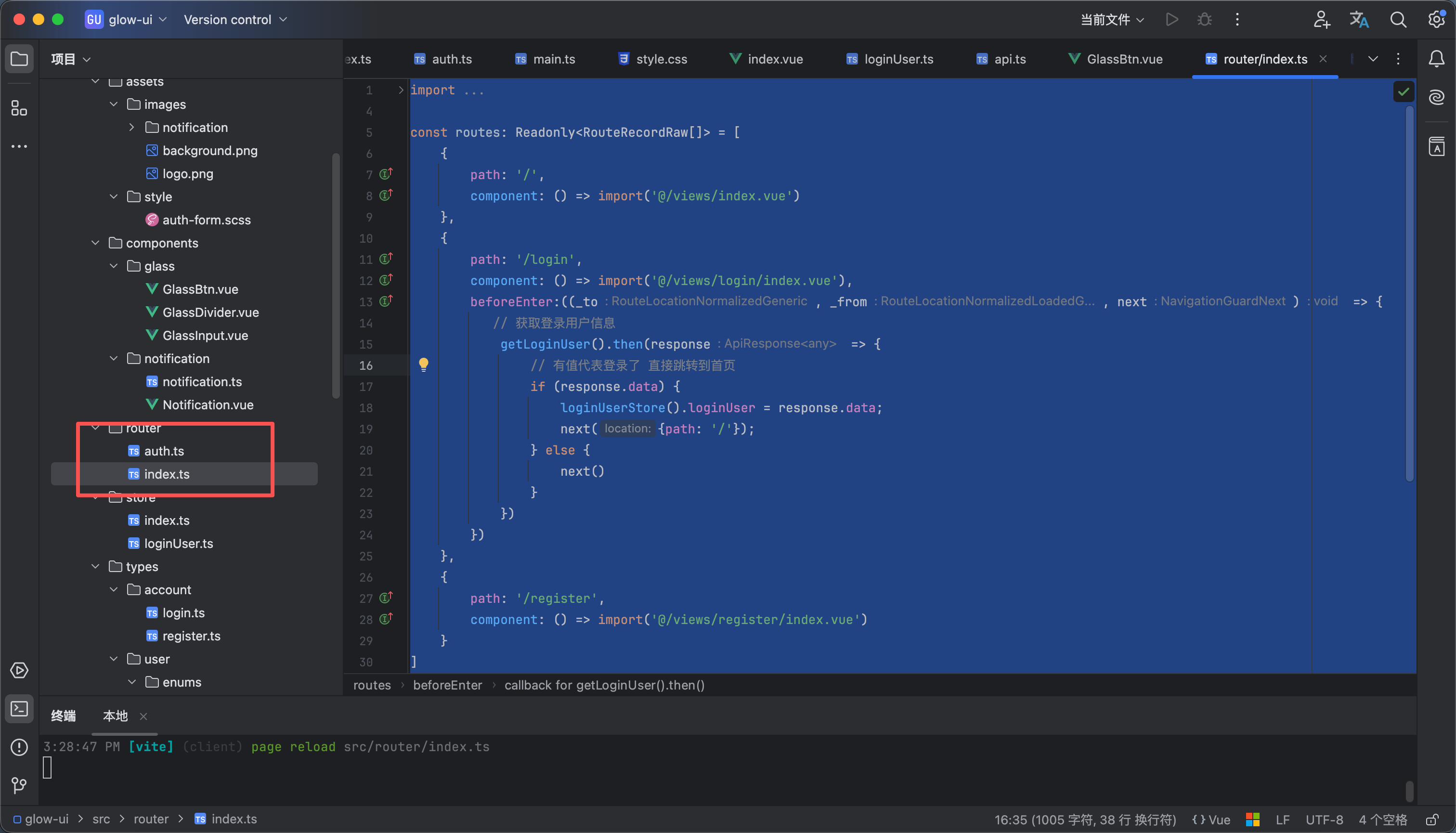Click the Search everywhere magnifier

point(1398,19)
